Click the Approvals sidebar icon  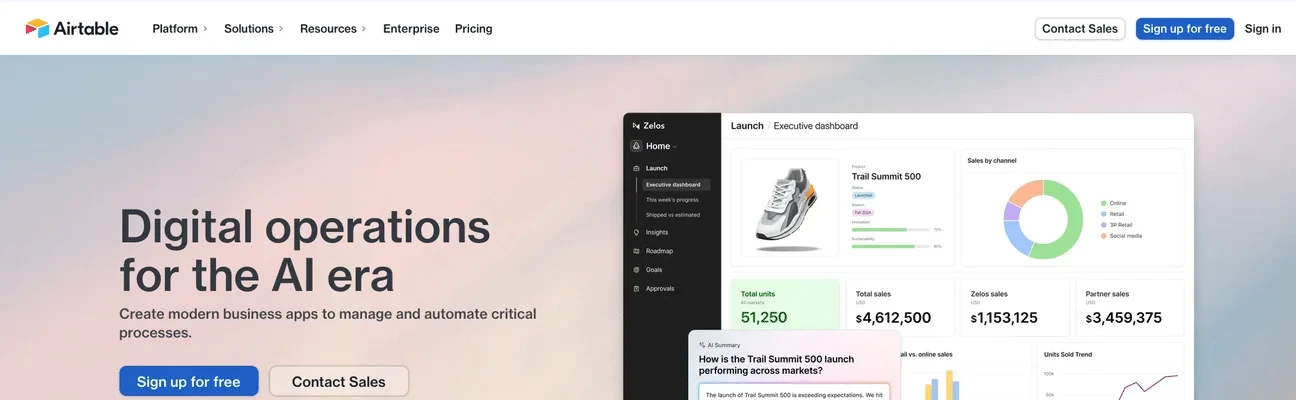tap(637, 289)
